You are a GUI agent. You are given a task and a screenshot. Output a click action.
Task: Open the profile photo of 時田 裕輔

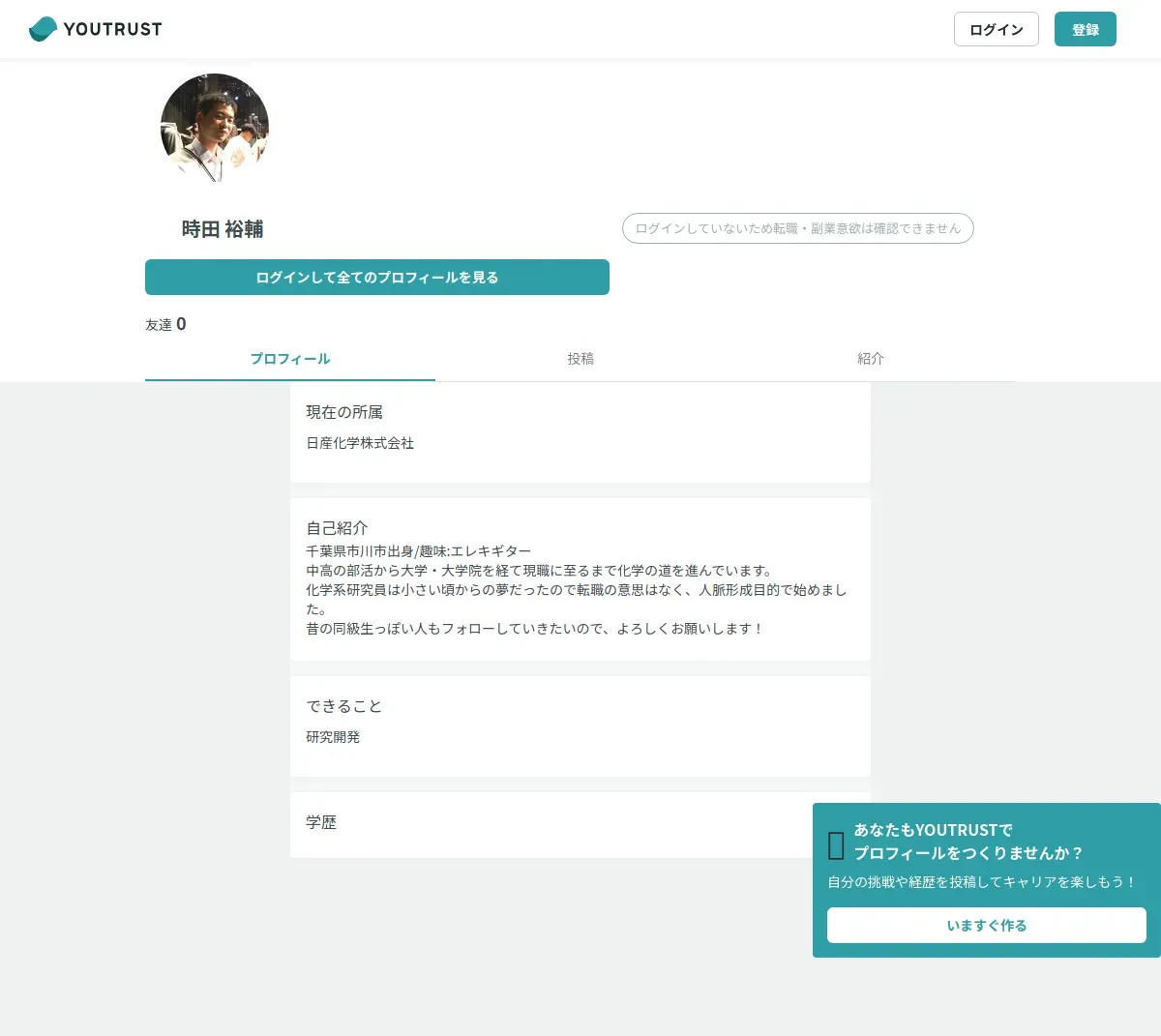pos(215,128)
